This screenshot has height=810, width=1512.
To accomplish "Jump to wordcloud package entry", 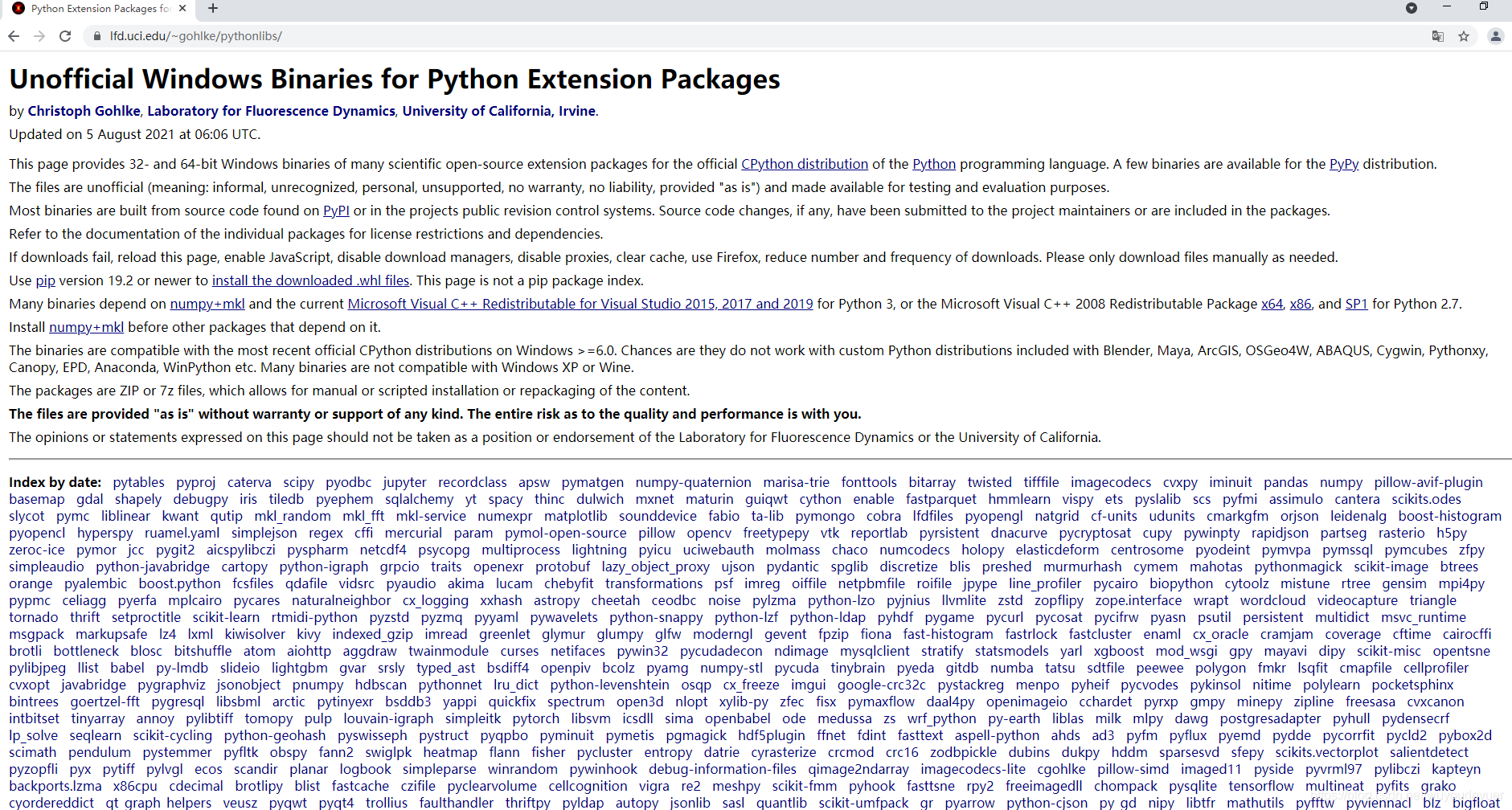I will point(1272,600).
